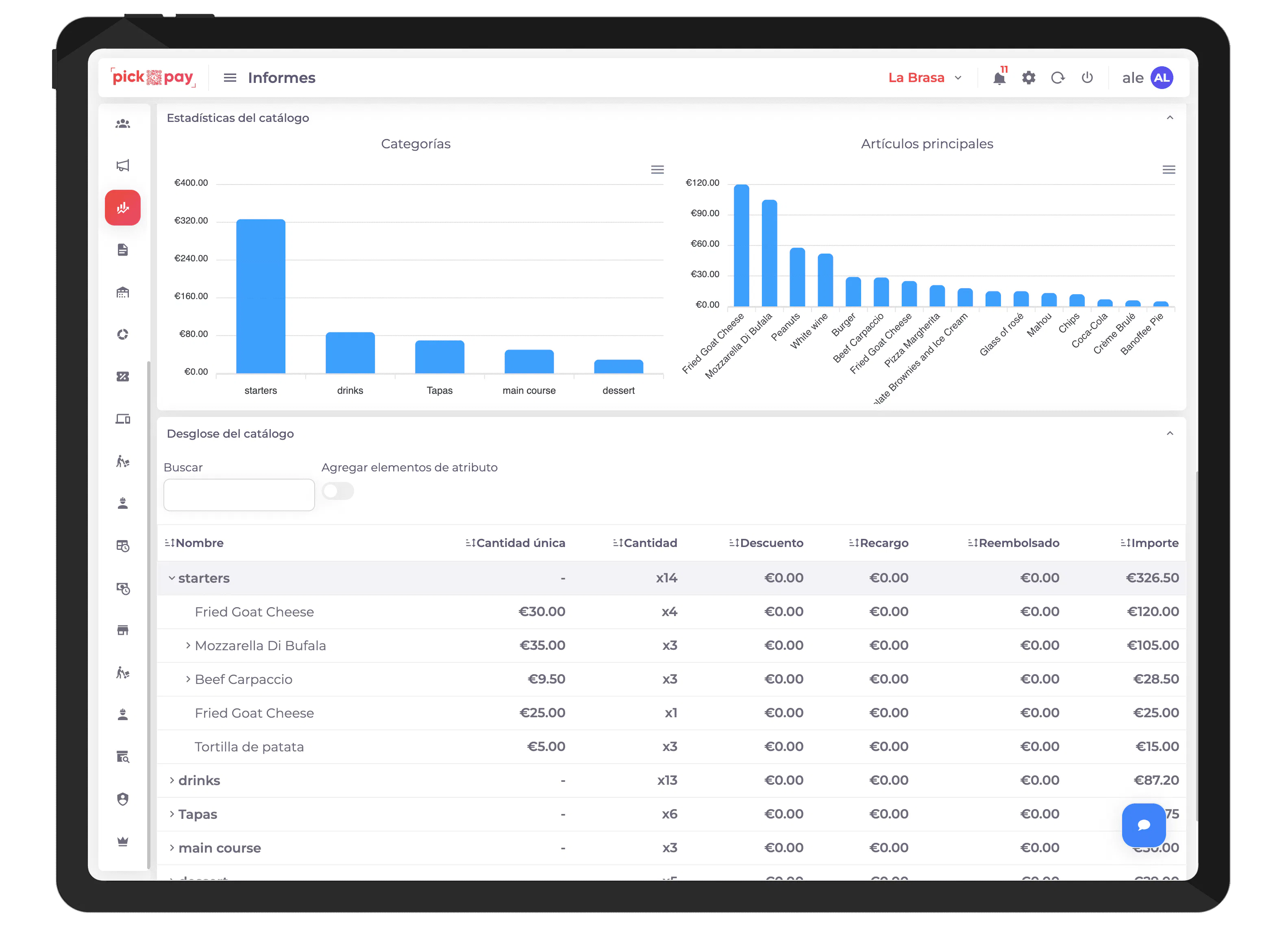The image size is (1288, 929).
Task: Sort table by Reembolsado column
Action: [1013, 543]
